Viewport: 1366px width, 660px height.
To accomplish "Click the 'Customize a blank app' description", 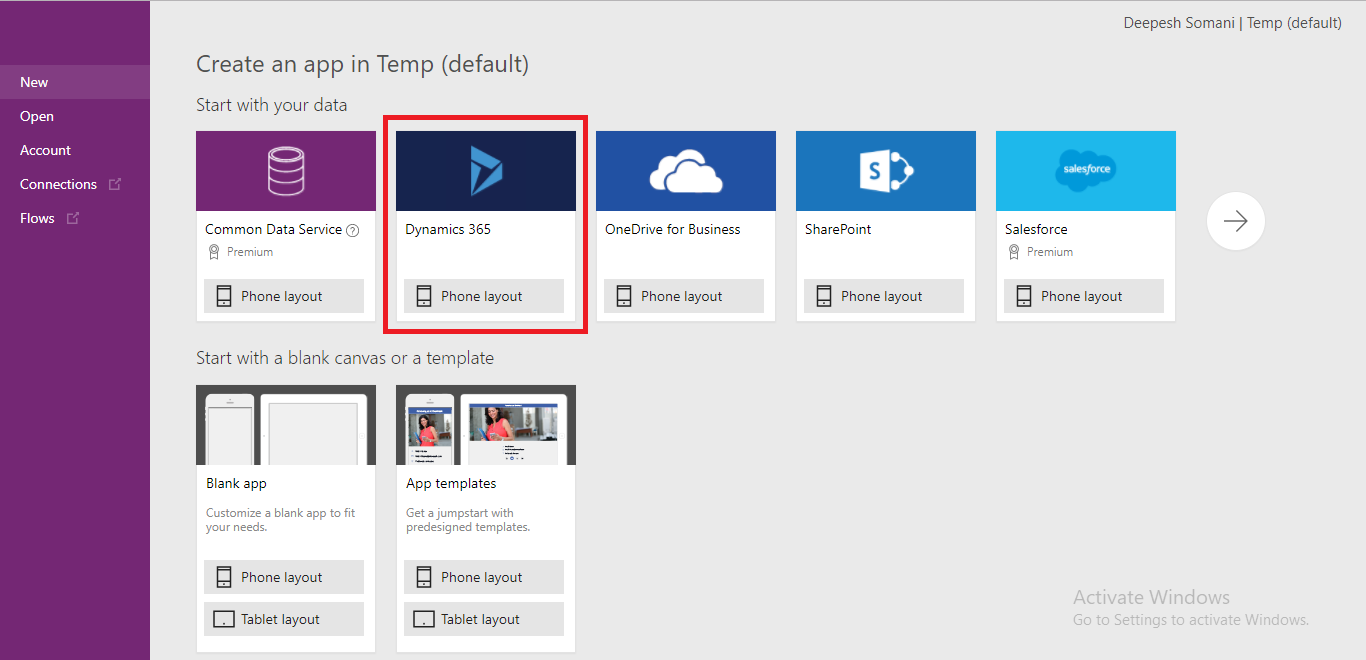I will pos(281,520).
